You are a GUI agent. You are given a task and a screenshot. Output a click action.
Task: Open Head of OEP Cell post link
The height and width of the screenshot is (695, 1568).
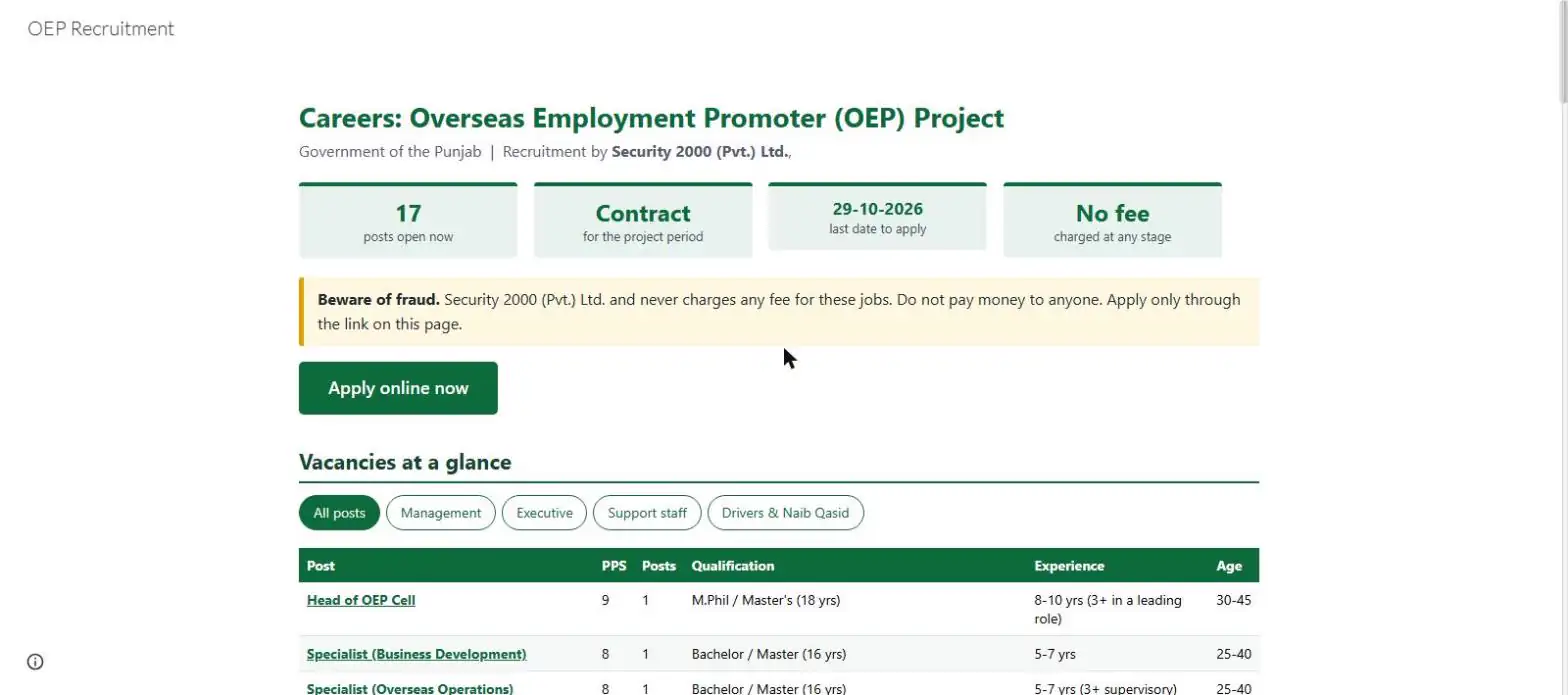[x=361, y=600]
